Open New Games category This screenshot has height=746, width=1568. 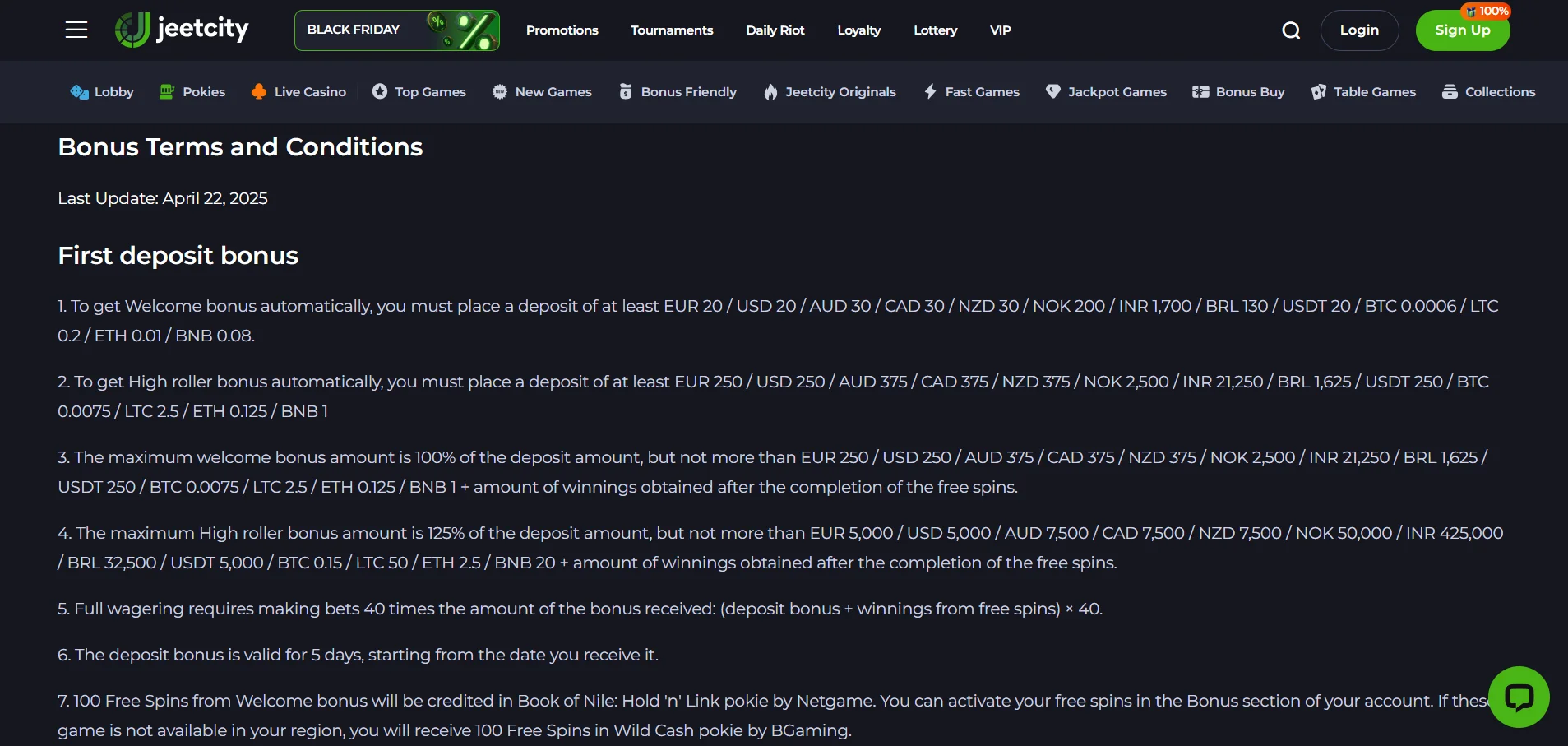[x=542, y=92]
